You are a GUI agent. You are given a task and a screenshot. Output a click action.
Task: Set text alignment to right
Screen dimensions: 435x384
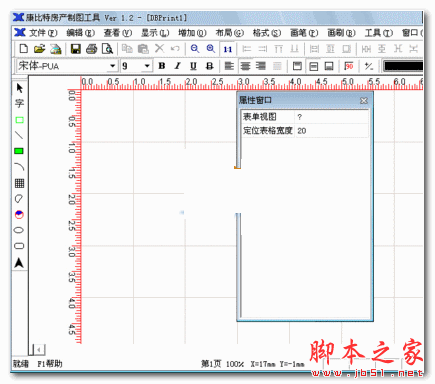point(261,66)
